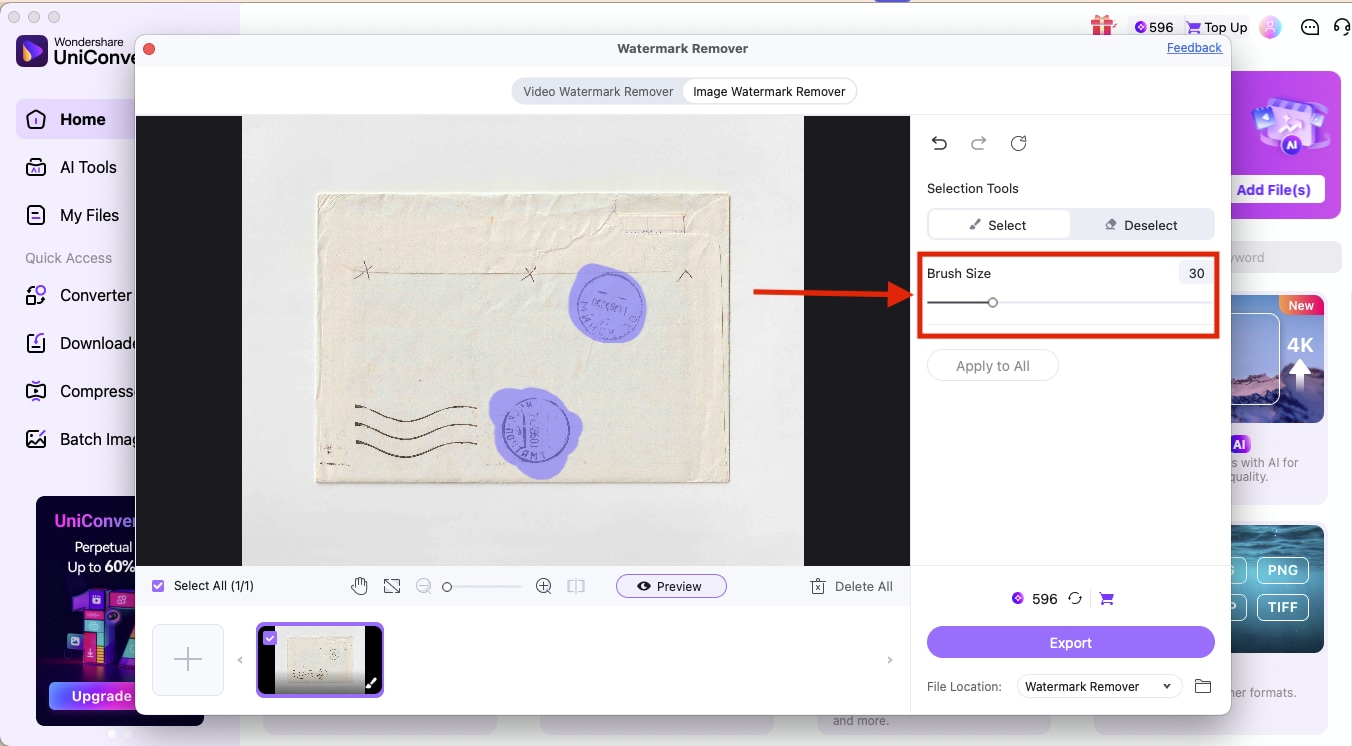Viewport: 1352px width, 746px height.
Task: Click the cart icon beside the credits count
Action: pos(1106,597)
